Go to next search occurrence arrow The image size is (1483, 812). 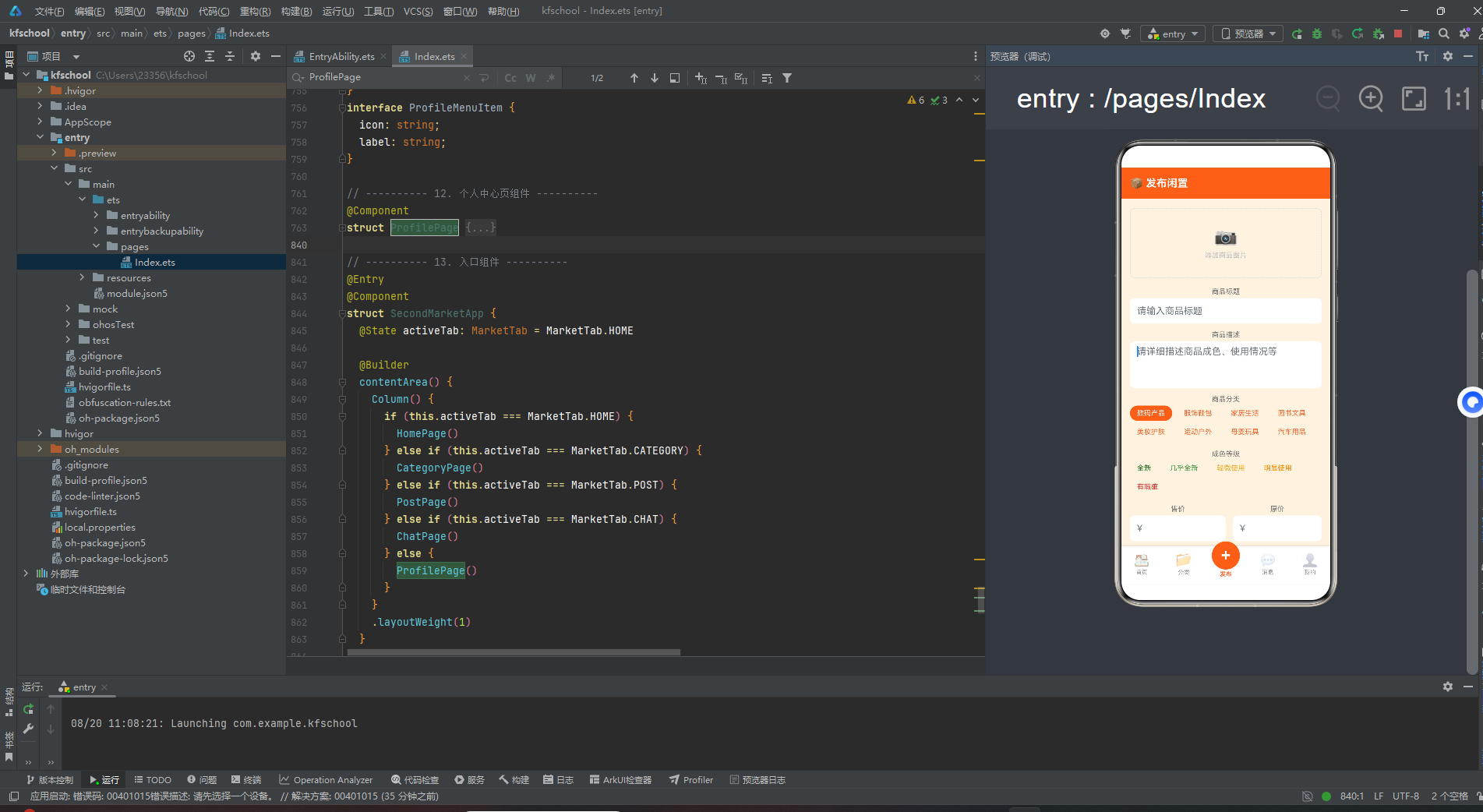(655, 78)
